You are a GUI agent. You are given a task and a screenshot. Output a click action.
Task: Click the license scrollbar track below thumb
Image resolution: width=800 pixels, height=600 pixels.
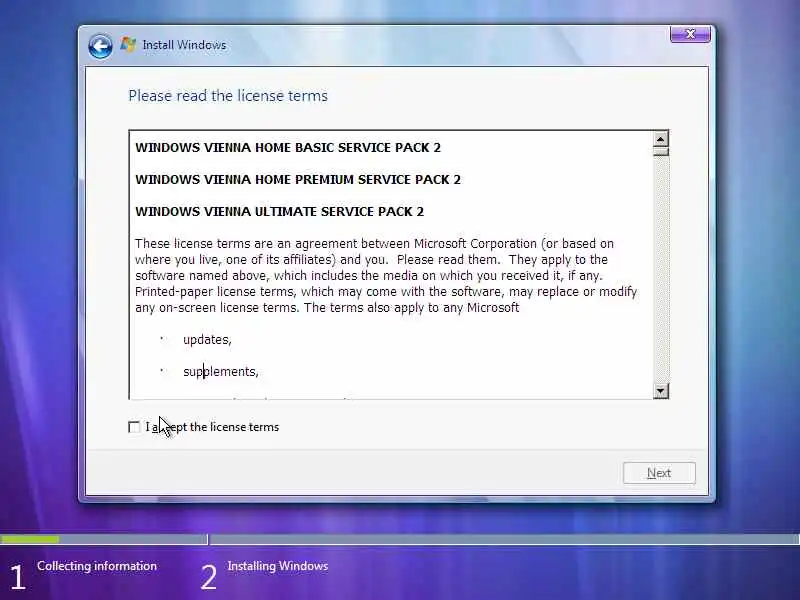pyautogui.click(x=661, y=270)
